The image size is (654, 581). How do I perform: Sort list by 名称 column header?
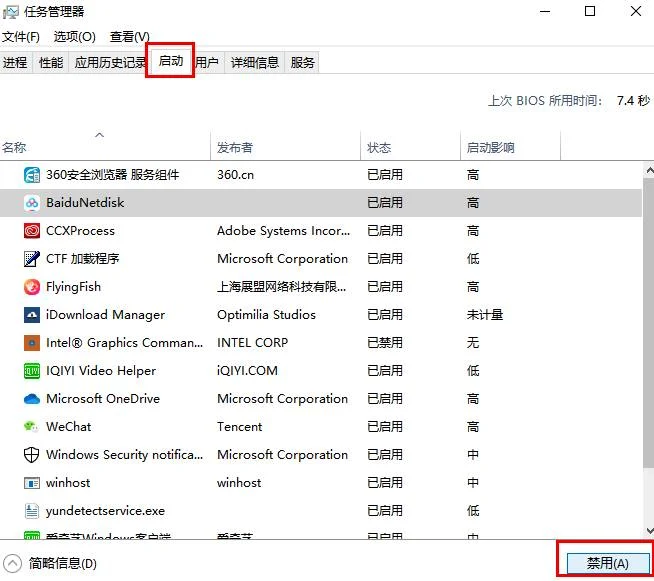tap(15, 148)
